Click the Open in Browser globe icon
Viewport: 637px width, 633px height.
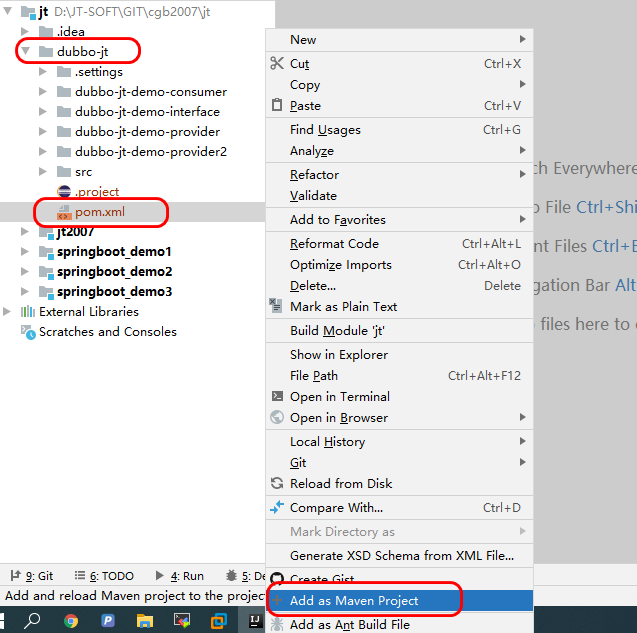[x=277, y=417]
